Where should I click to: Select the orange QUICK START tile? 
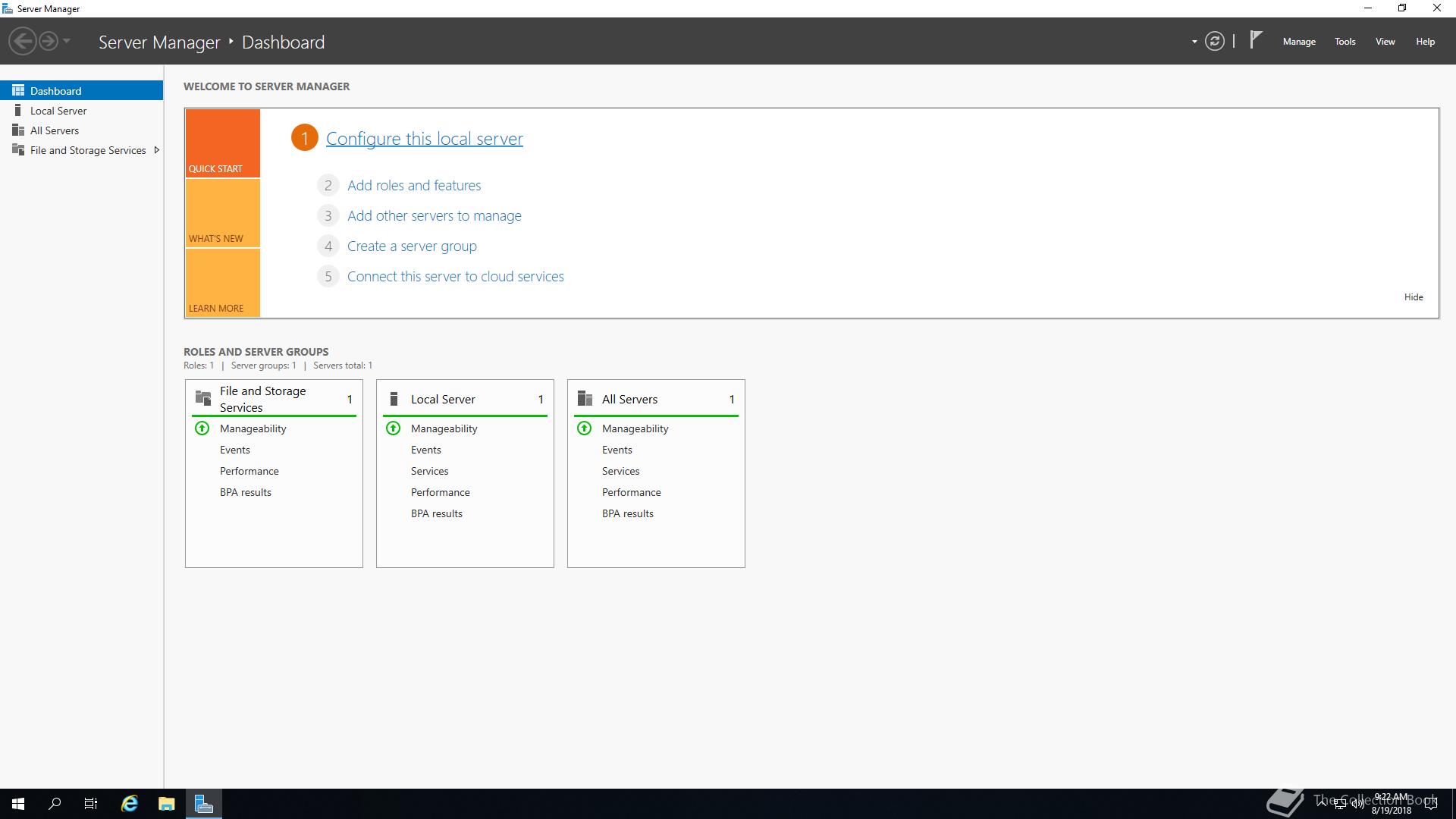pyautogui.click(x=222, y=143)
